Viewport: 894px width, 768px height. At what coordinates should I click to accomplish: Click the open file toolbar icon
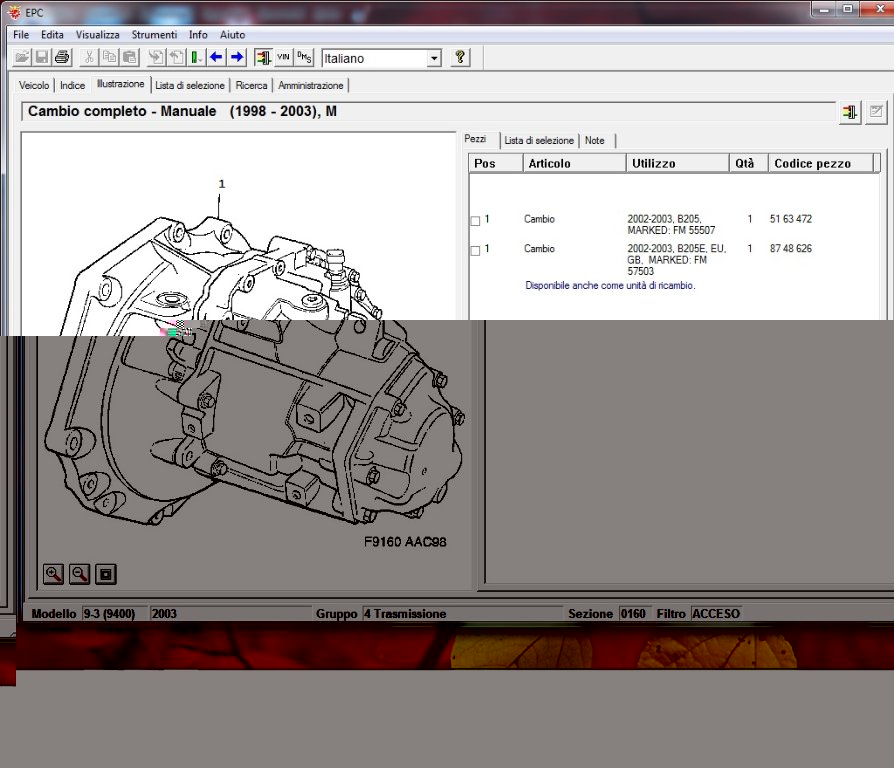coord(22,58)
